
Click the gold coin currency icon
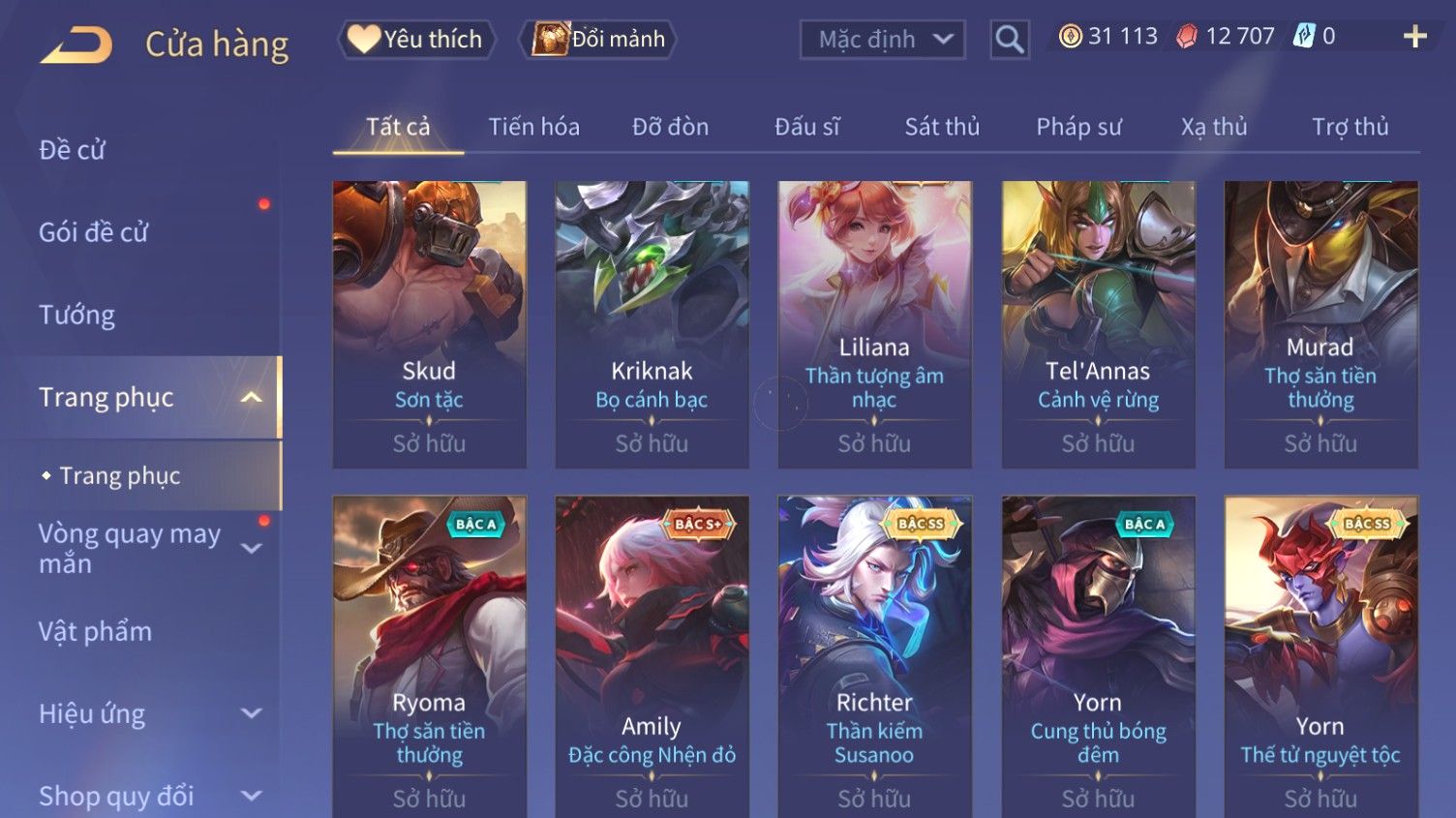tap(1070, 37)
